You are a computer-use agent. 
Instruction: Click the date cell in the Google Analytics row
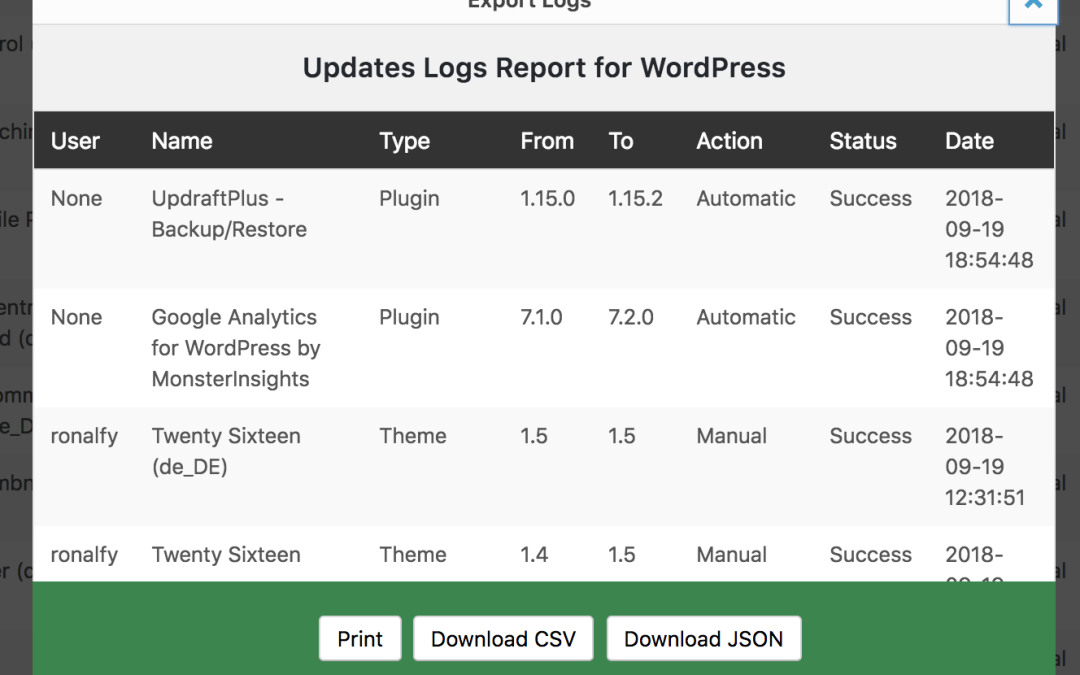pyautogui.click(x=989, y=348)
